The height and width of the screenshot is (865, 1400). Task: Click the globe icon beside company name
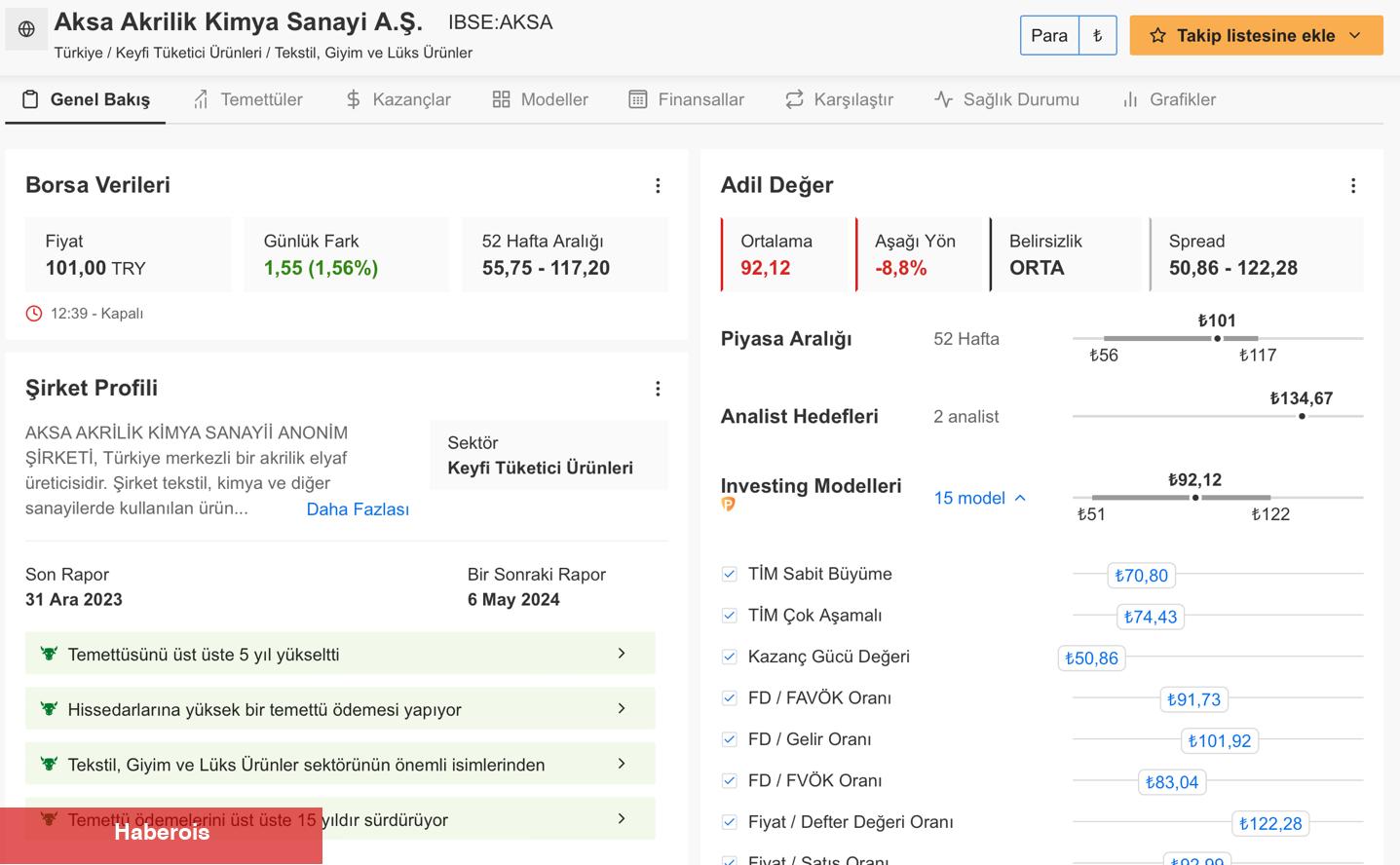[x=26, y=29]
